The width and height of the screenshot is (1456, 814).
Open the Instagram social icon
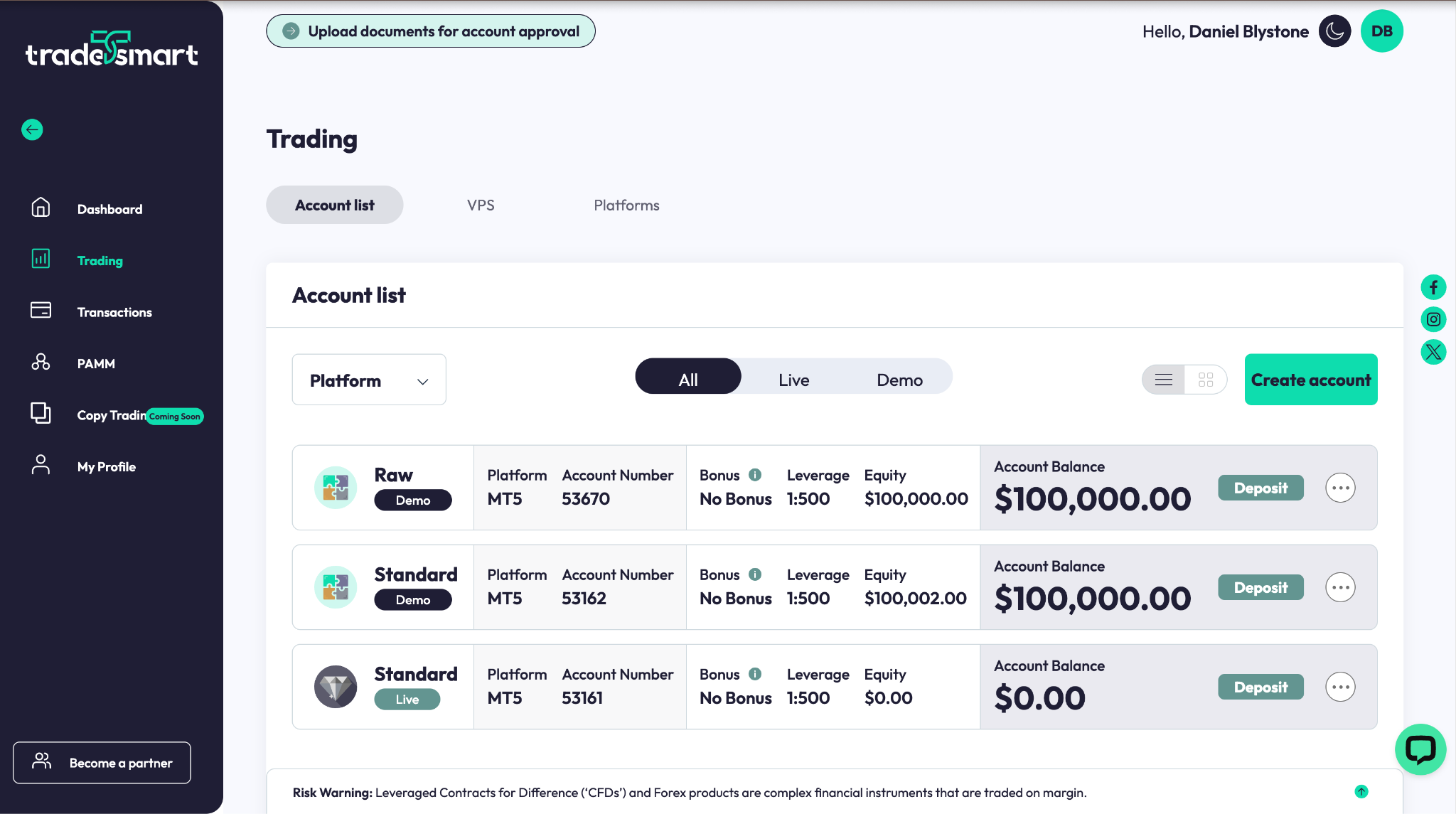pyautogui.click(x=1433, y=319)
